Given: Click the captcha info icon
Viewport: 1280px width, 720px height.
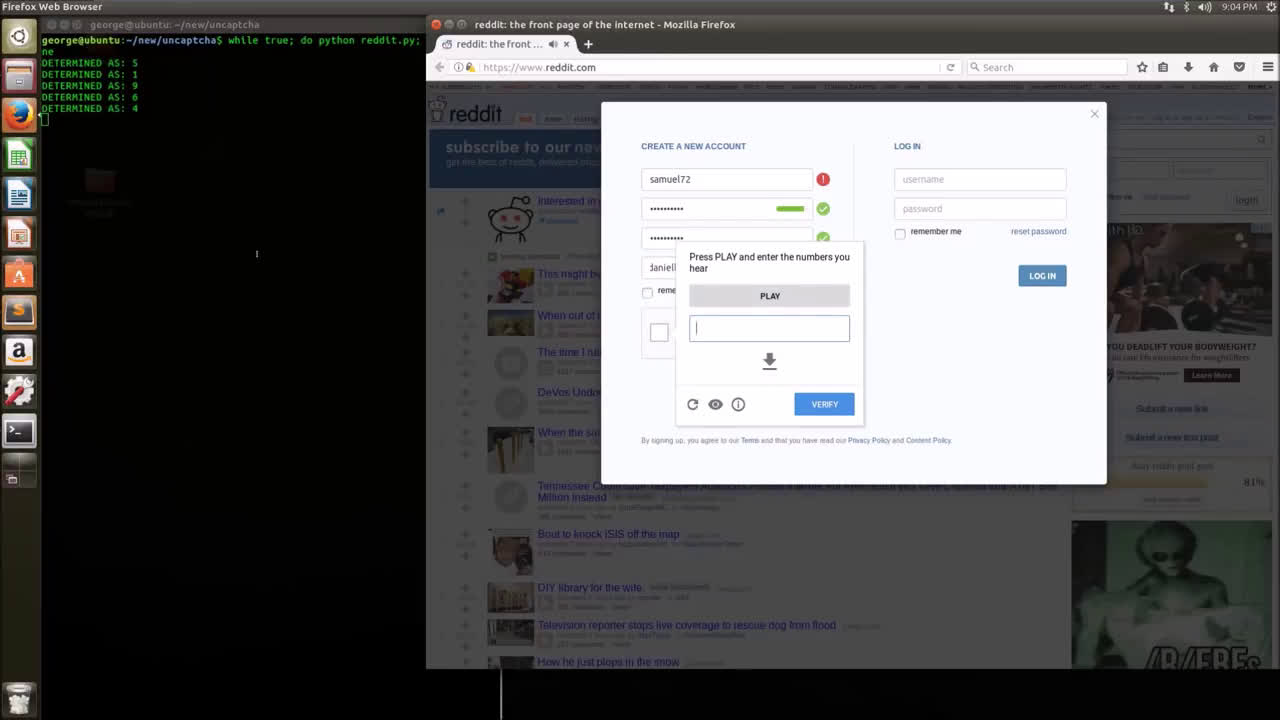Looking at the screenshot, I should (x=738, y=404).
